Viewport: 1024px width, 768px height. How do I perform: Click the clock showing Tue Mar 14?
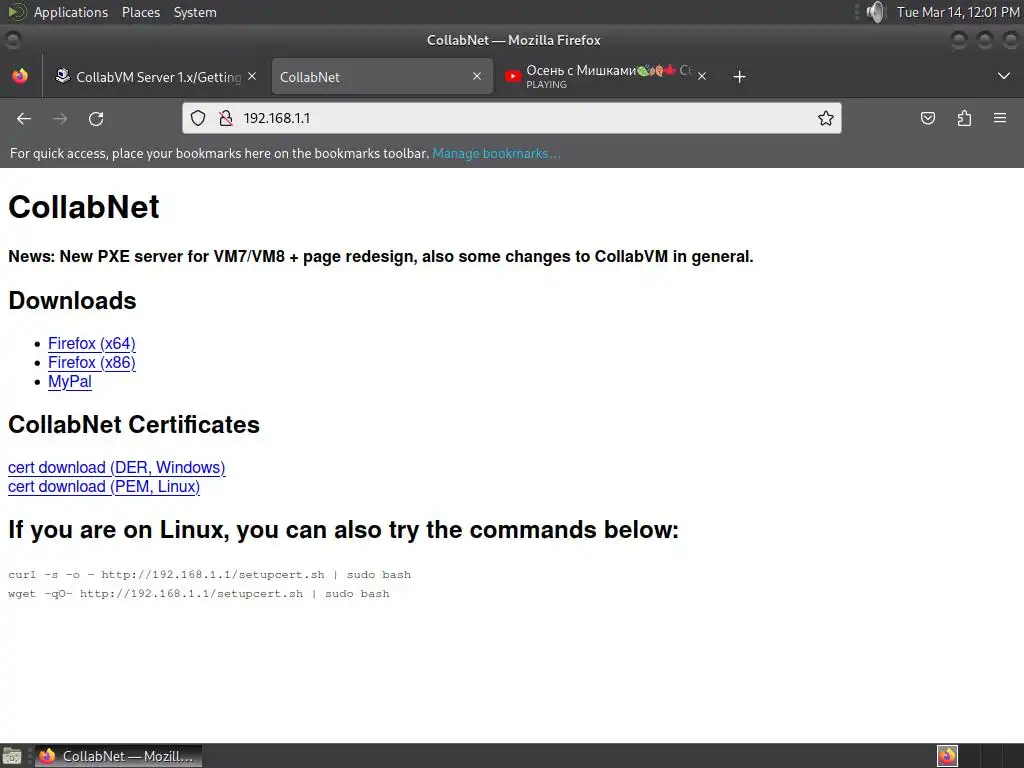click(957, 12)
